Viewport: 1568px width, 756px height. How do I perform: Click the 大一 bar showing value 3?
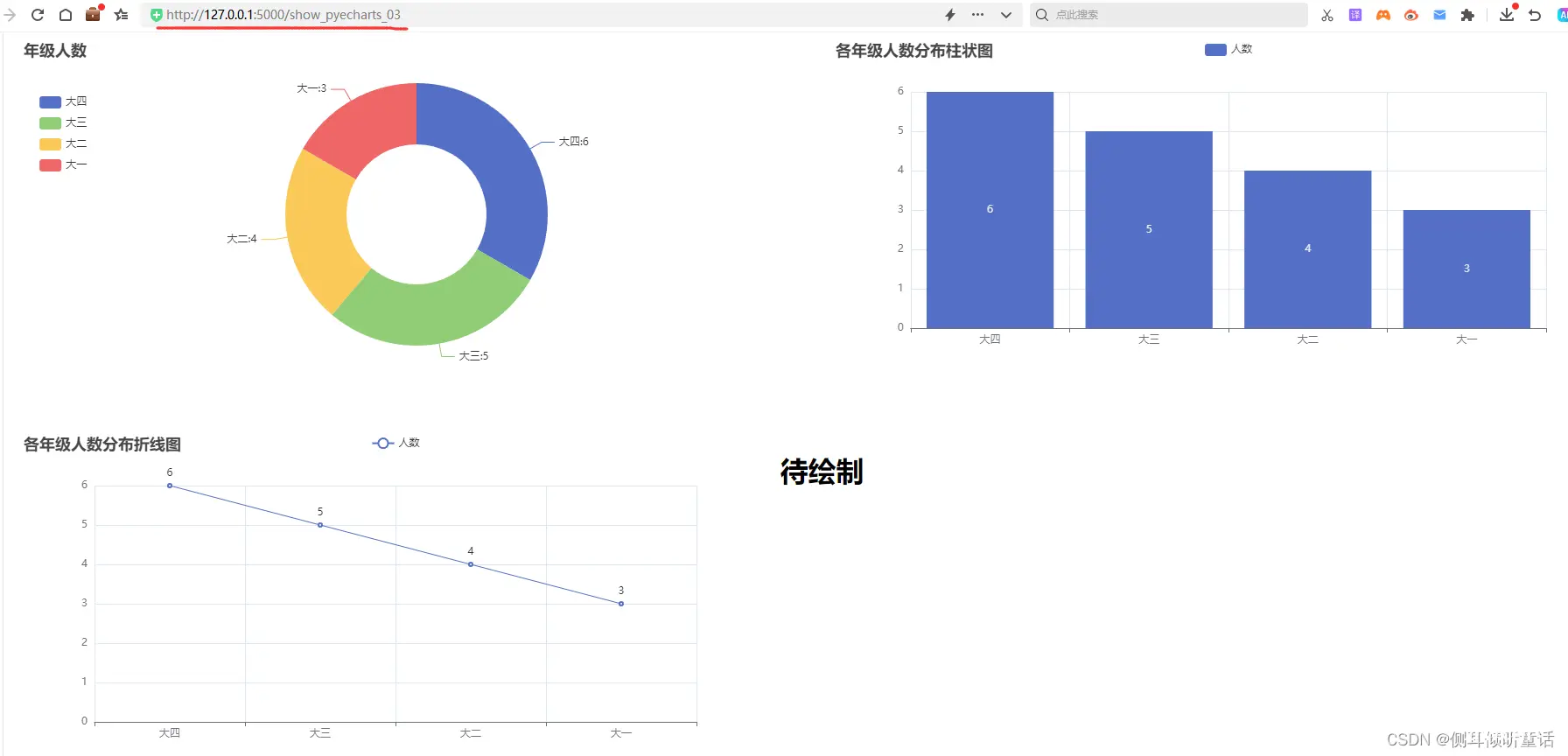click(x=1466, y=269)
